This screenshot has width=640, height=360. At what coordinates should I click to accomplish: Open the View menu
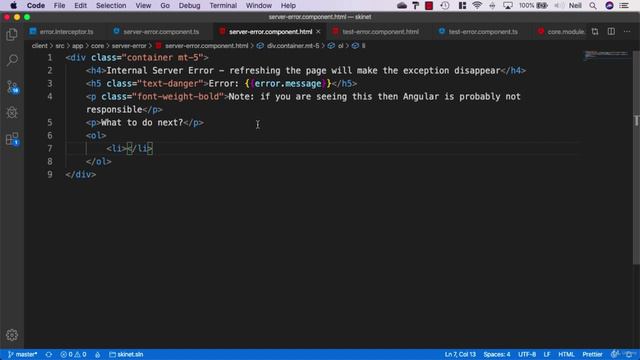coord(143,5)
